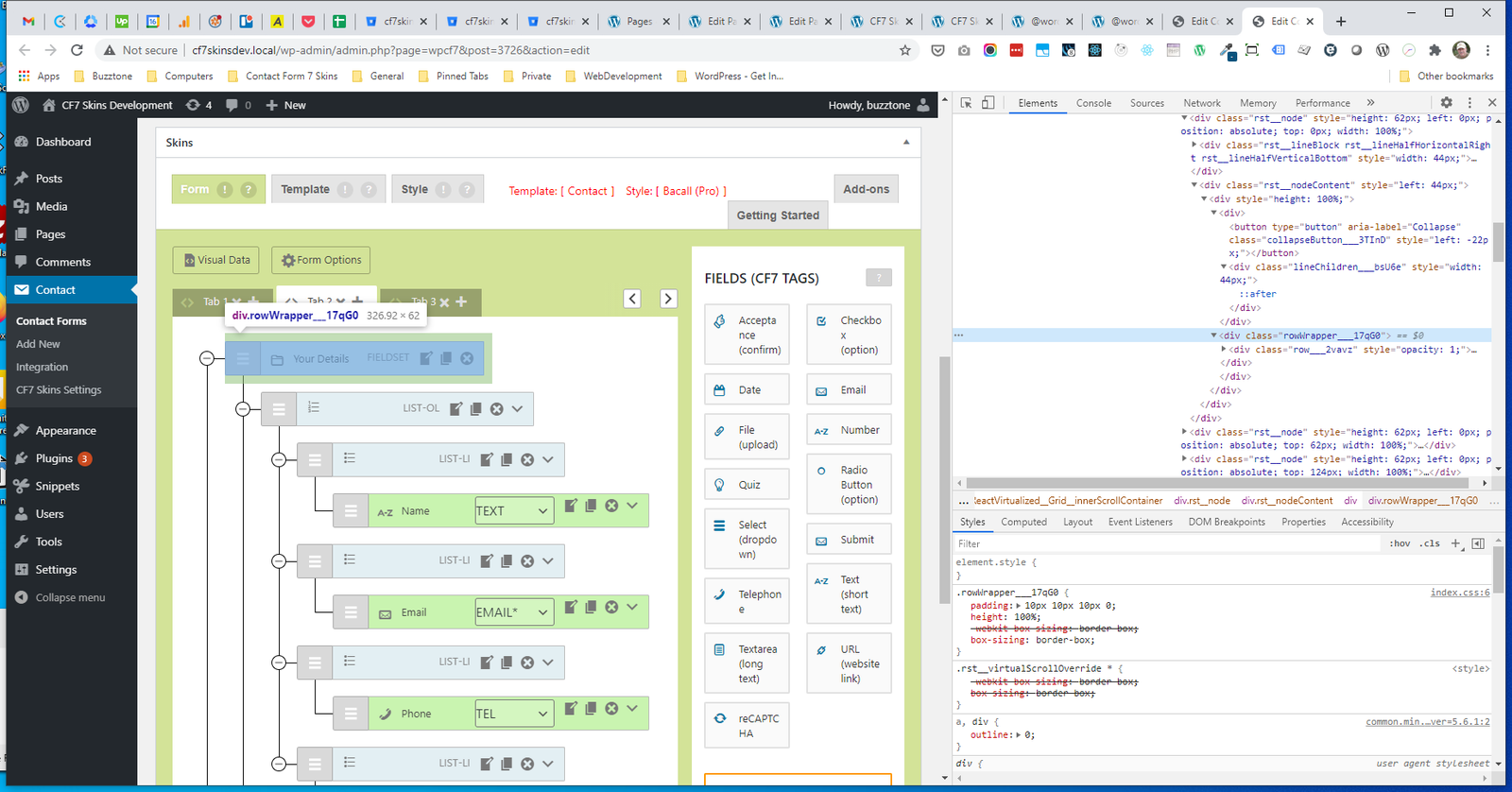Click the drag handle on LIST-OL row
The height and width of the screenshot is (792, 1512).
[279, 409]
